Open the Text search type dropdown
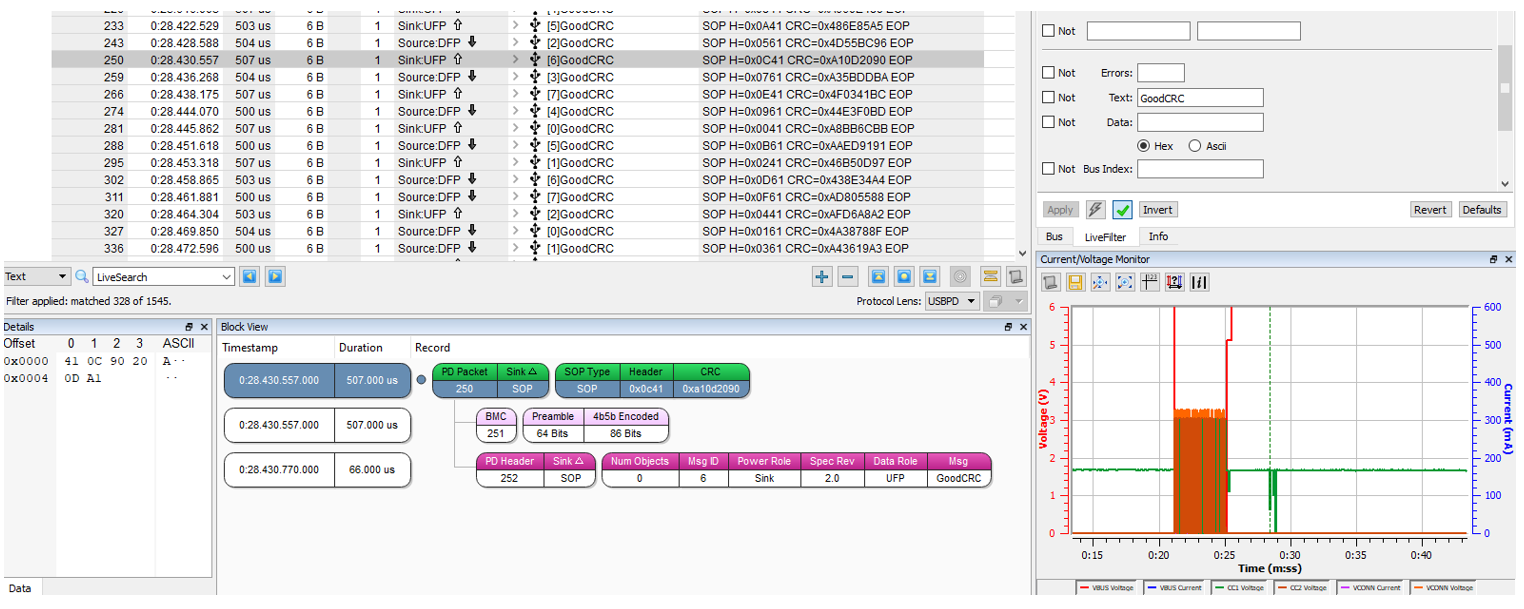1524x609 pixels. [35, 277]
